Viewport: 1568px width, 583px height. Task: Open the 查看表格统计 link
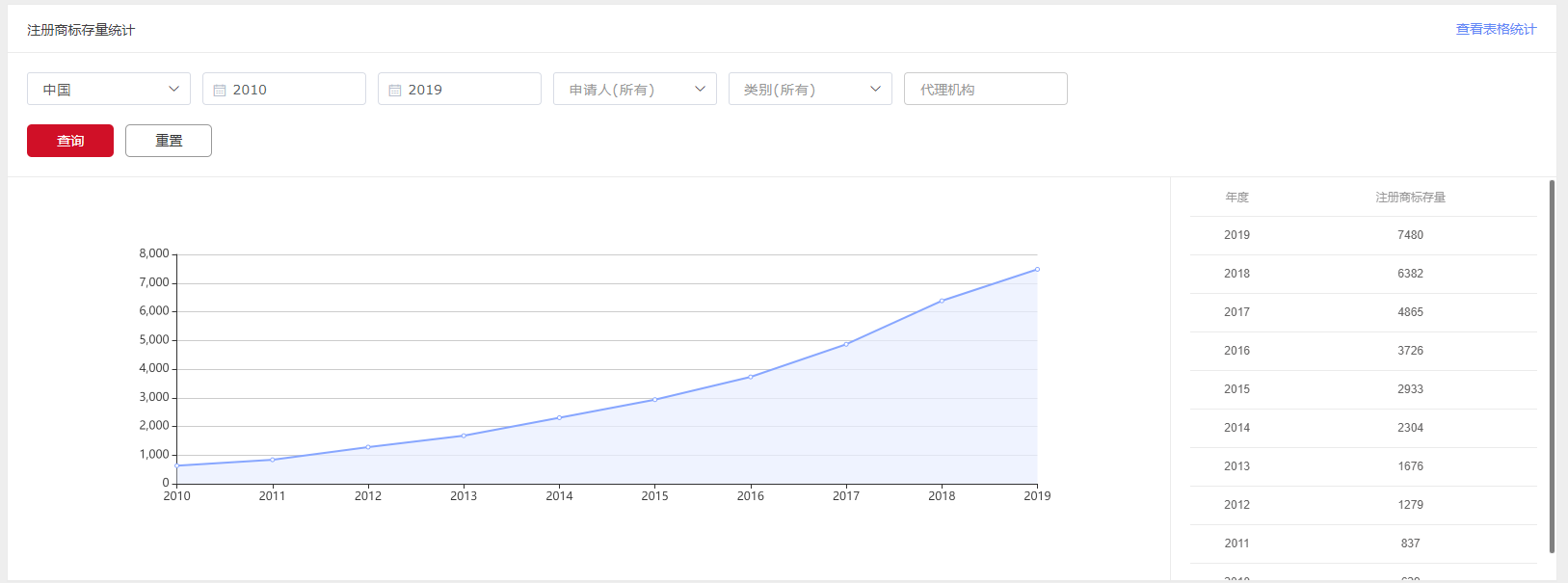click(1496, 29)
